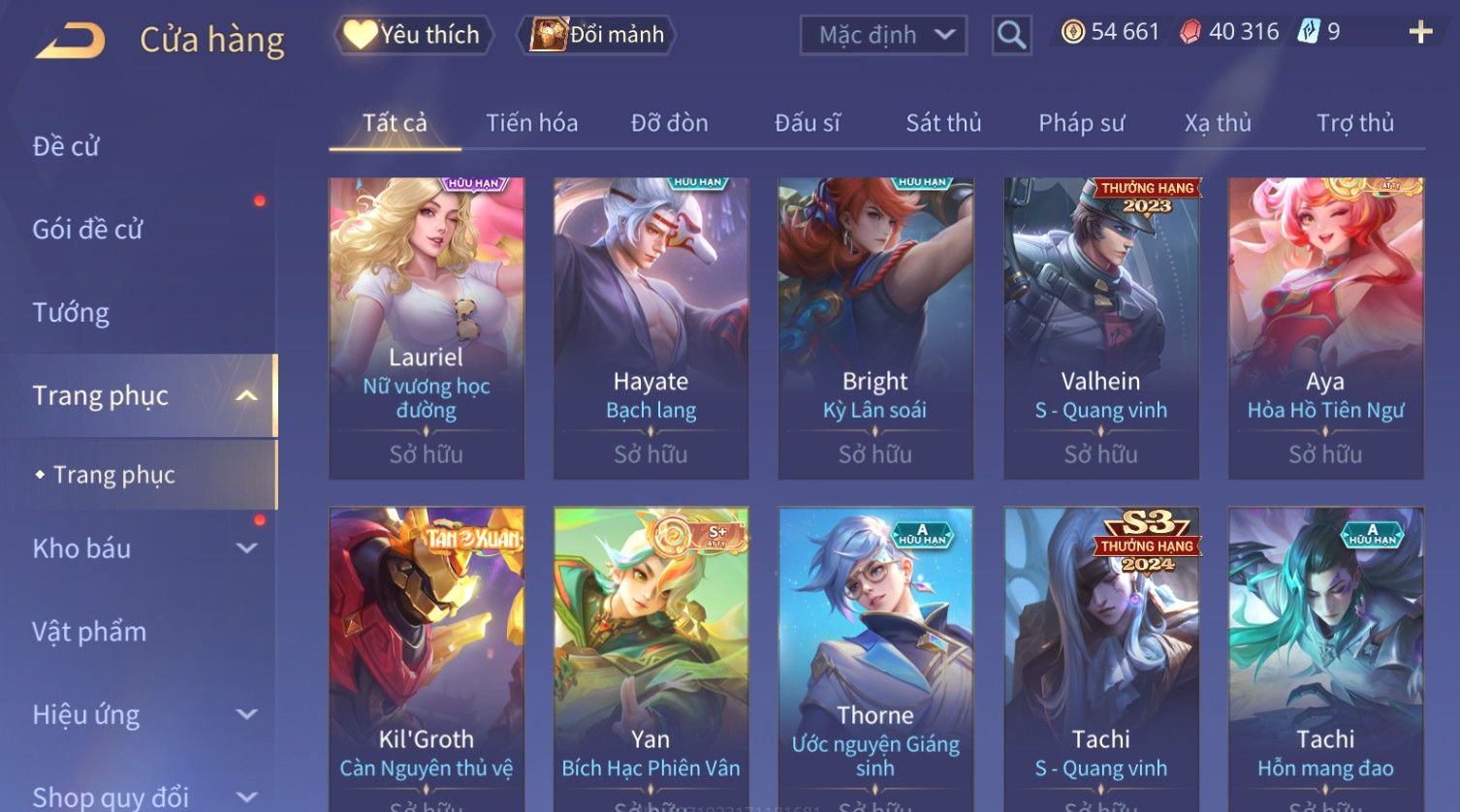Open the Valhein S - Quang vinh skin card

tap(1100, 328)
